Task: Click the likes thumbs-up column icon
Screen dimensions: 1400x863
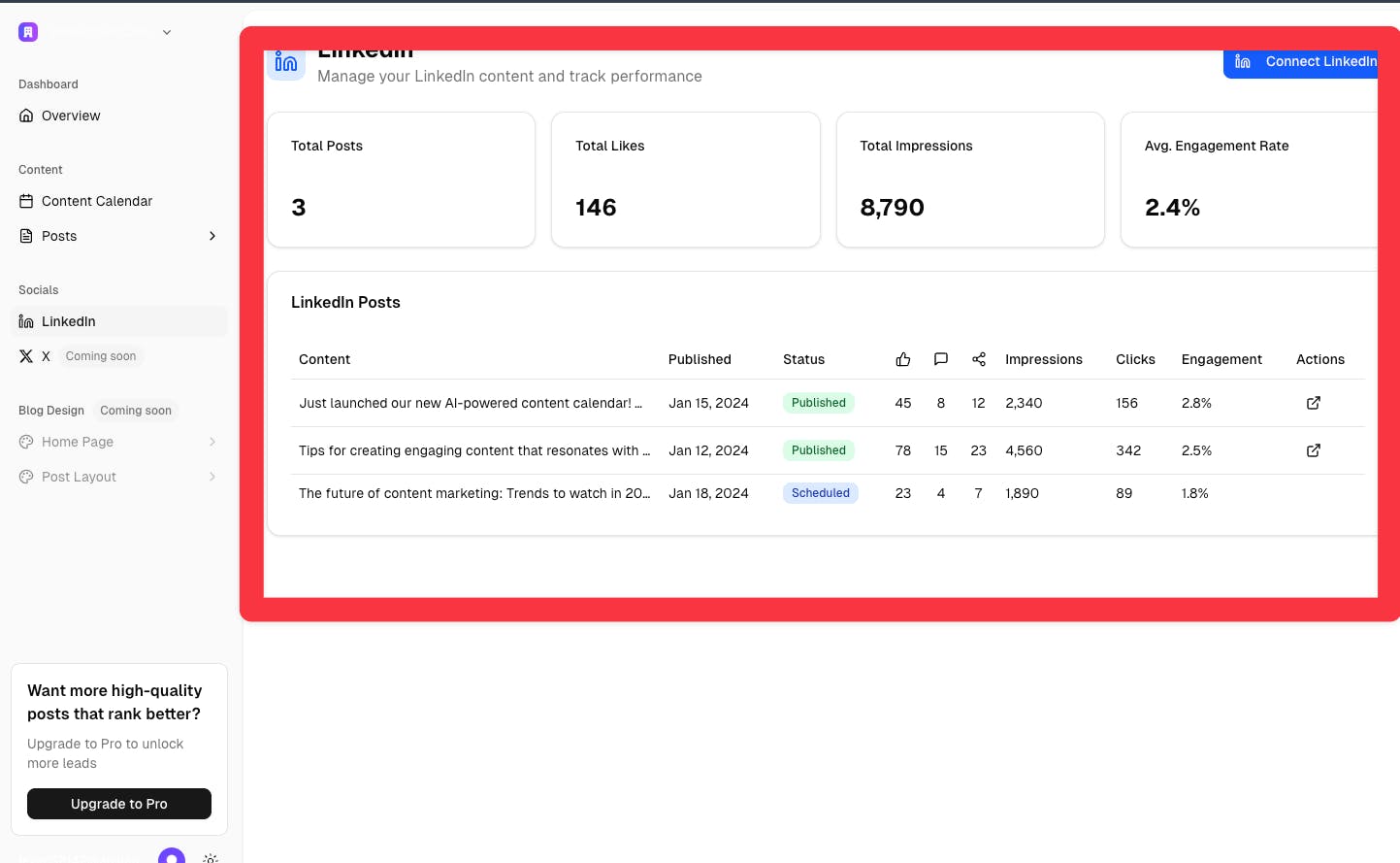Action: pyautogui.click(x=903, y=359)
